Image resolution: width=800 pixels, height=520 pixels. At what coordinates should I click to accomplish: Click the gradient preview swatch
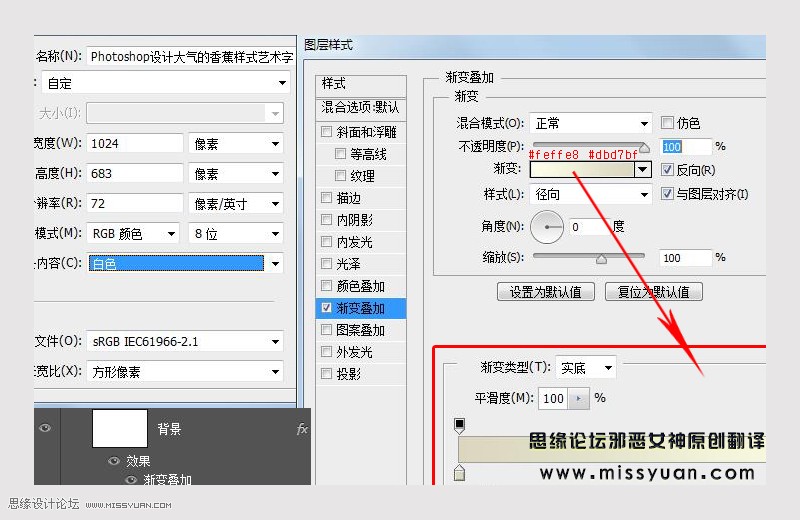[582, 169]
